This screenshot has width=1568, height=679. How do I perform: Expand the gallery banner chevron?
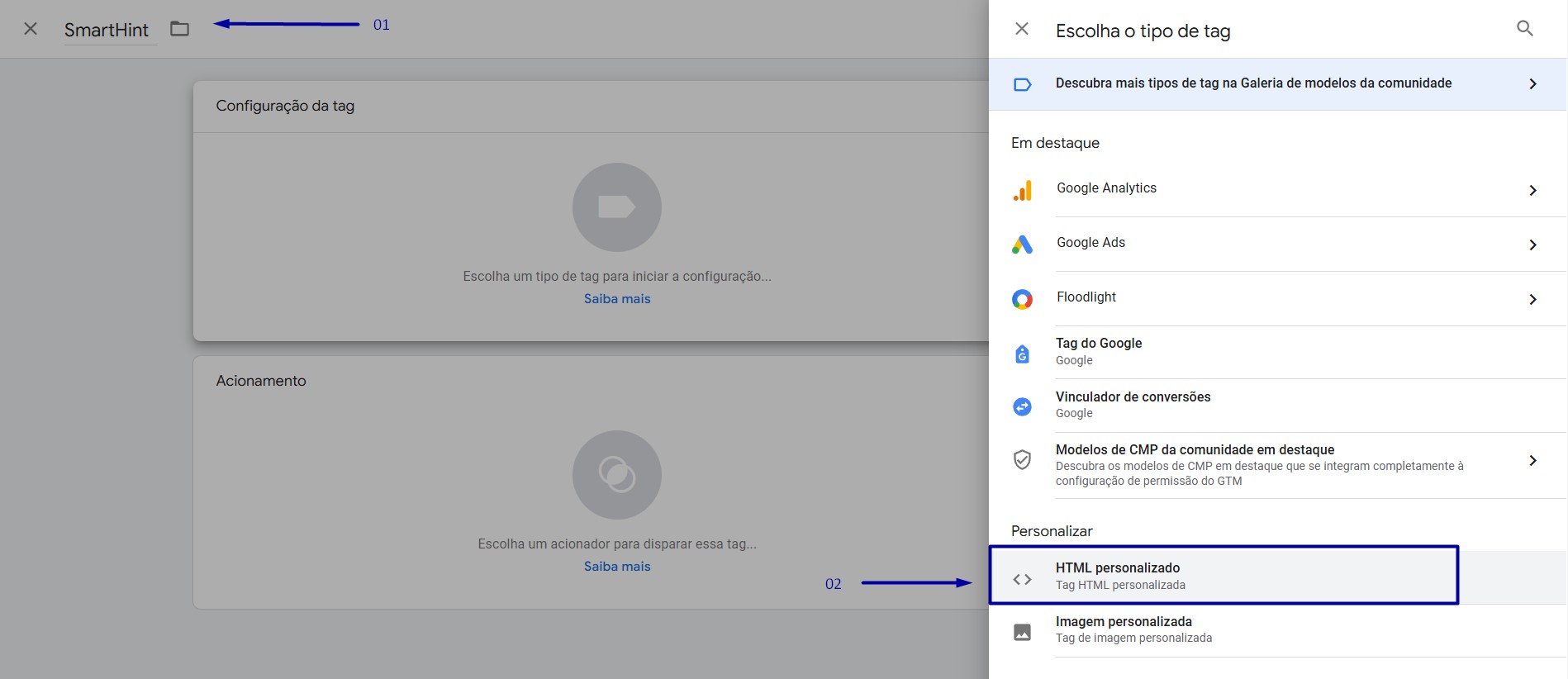point(1532,84)
